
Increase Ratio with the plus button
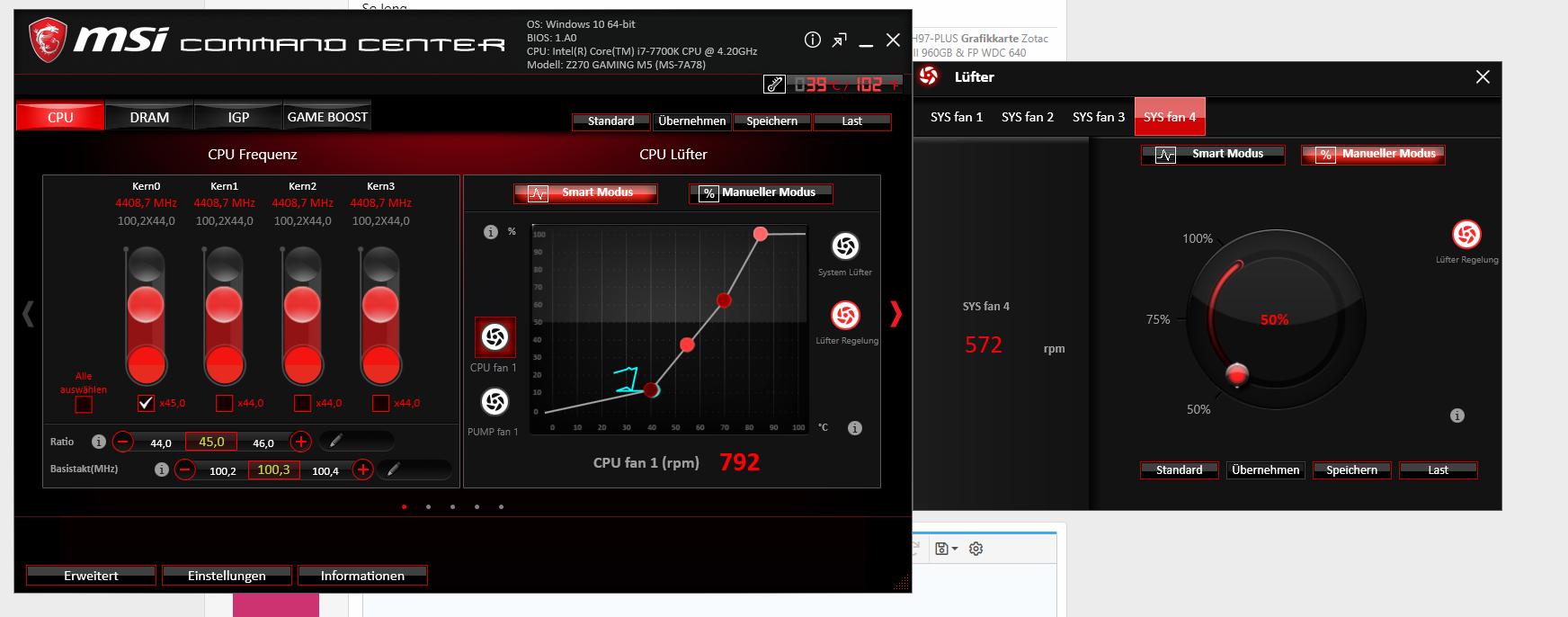[x=301, y=442]
